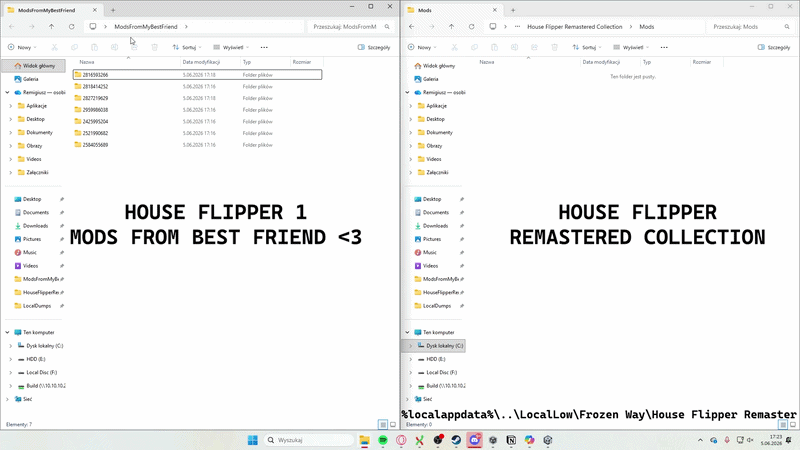Image resolution: width=800 pixels, height=450 pixels.
Task: Click the up-arrow in the Mods window
Action: [x=452, y=27]
